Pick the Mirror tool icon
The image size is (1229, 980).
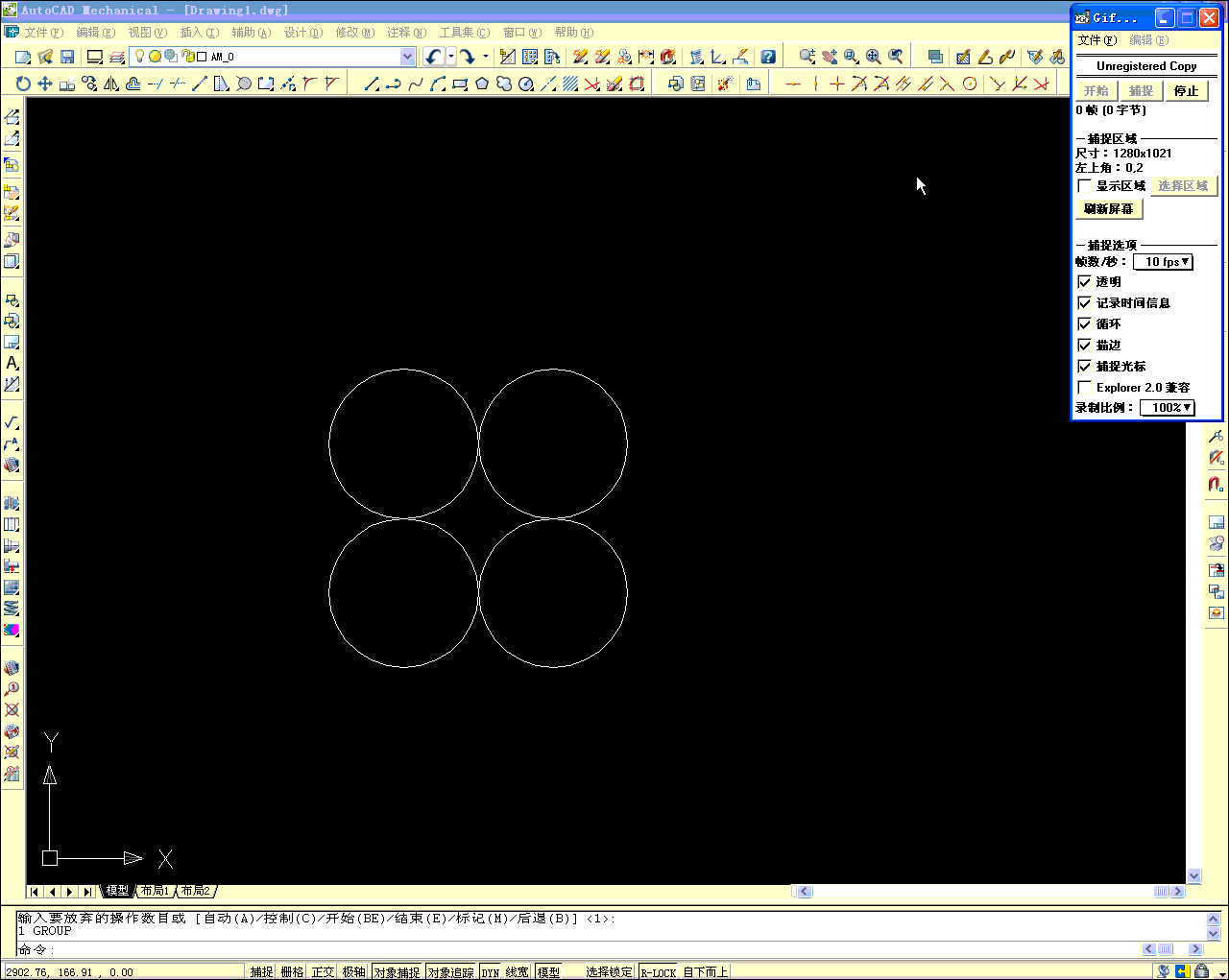click(x=111, y=84)
